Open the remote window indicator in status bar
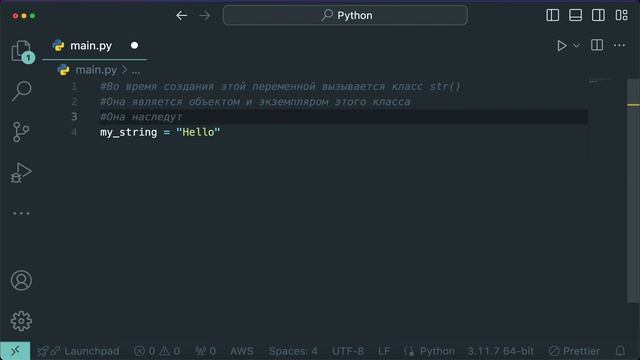 click(x=15, y=351)
